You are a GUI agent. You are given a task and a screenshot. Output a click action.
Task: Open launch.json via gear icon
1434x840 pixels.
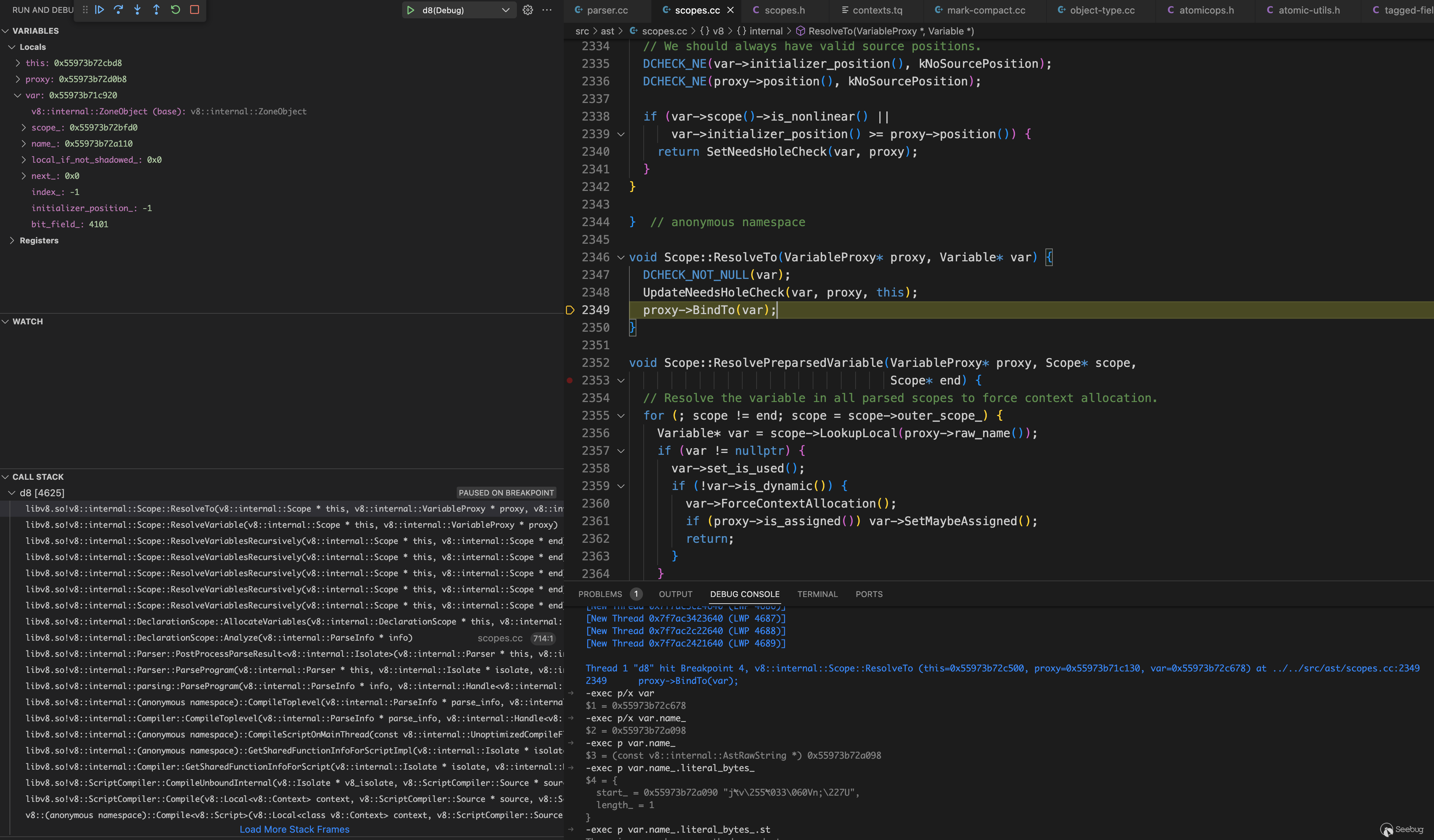coord(527,10)
